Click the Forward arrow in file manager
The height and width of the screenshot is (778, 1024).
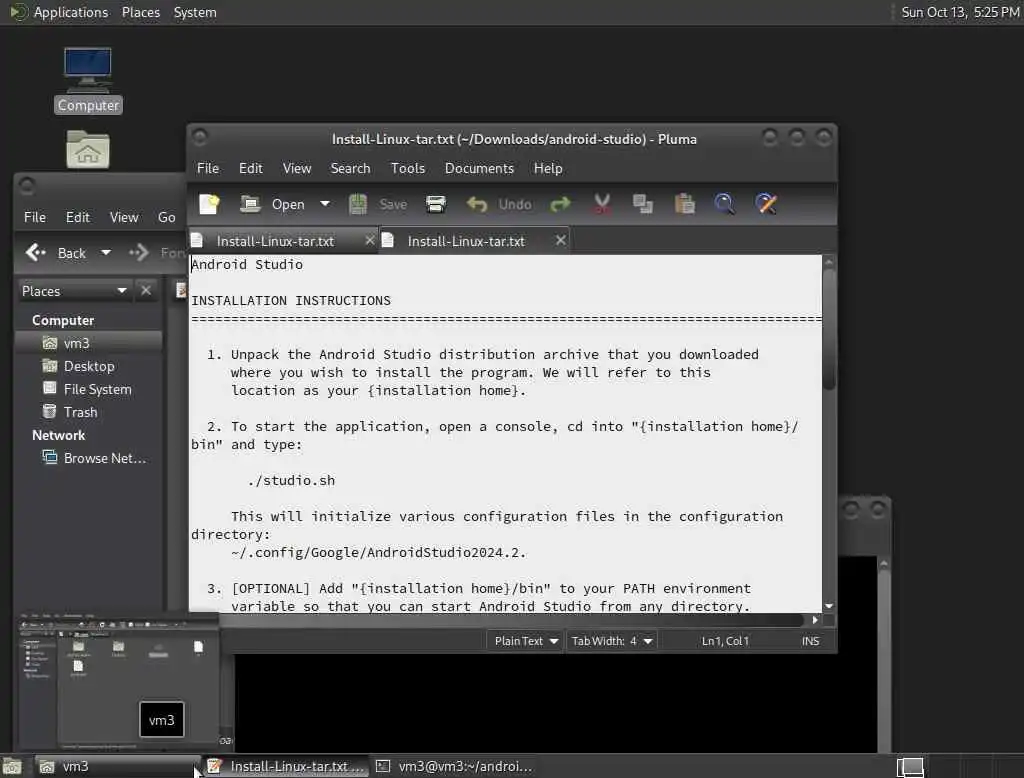(138, 253)
